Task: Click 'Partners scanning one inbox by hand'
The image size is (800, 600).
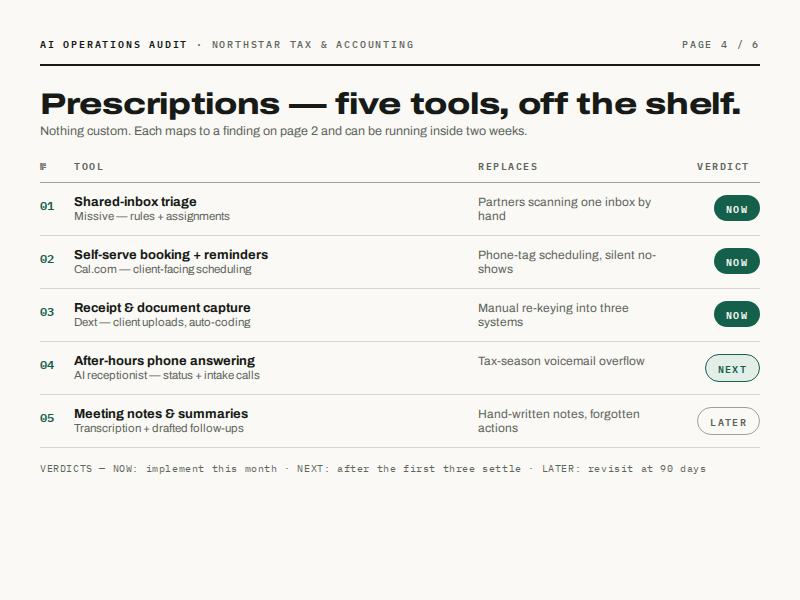Action: (564, 209)
